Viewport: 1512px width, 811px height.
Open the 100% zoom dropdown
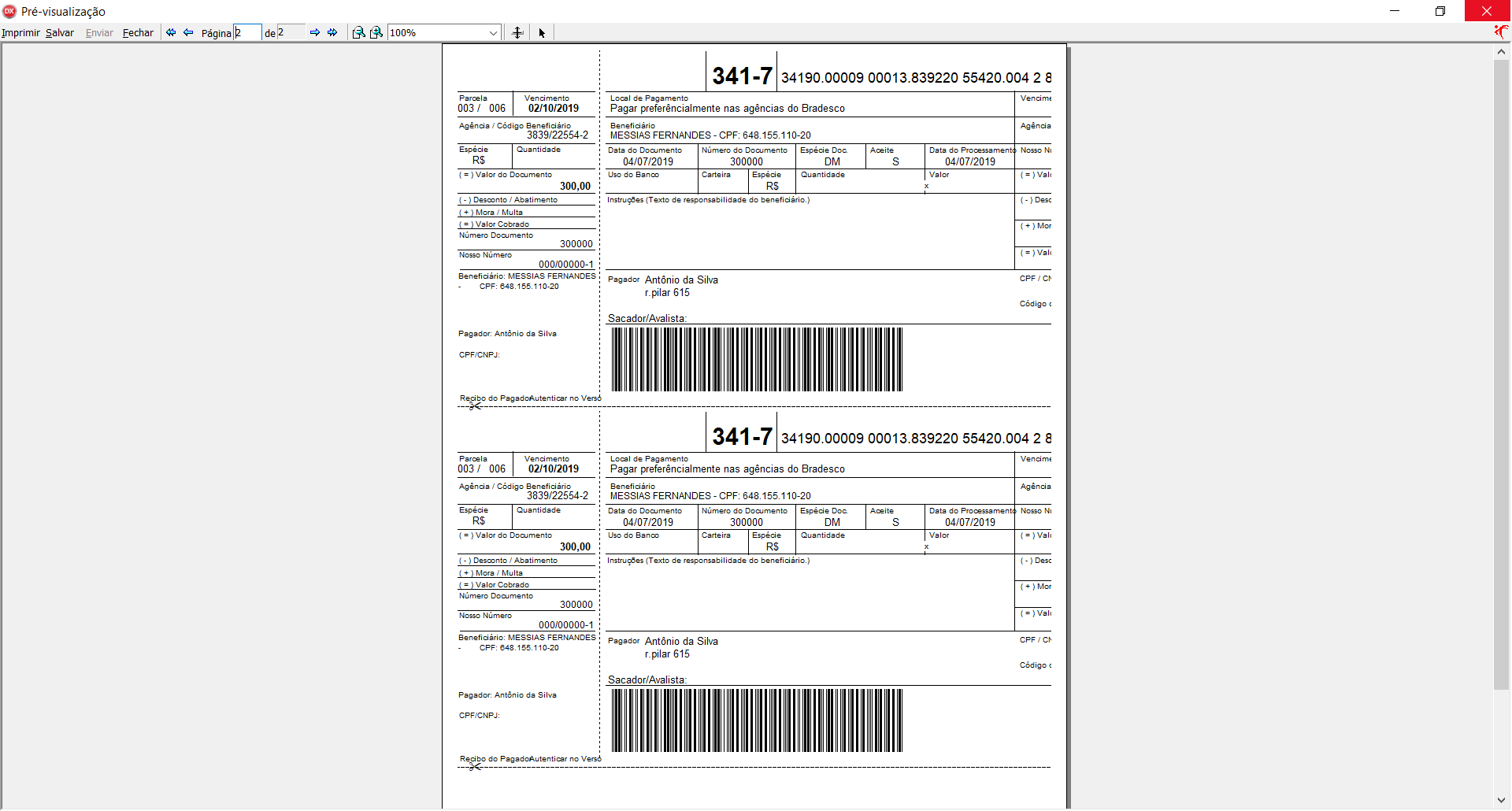493,32
